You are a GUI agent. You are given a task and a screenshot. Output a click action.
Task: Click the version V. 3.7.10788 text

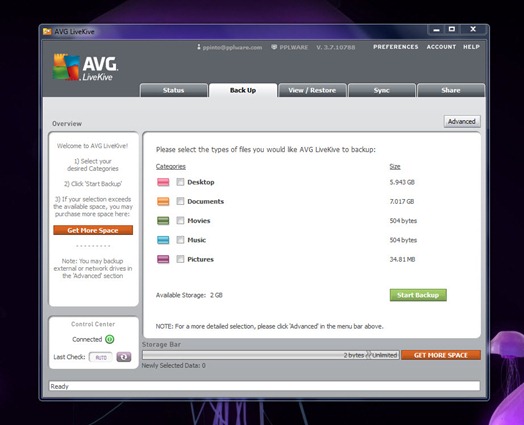(x=336, y=47)
